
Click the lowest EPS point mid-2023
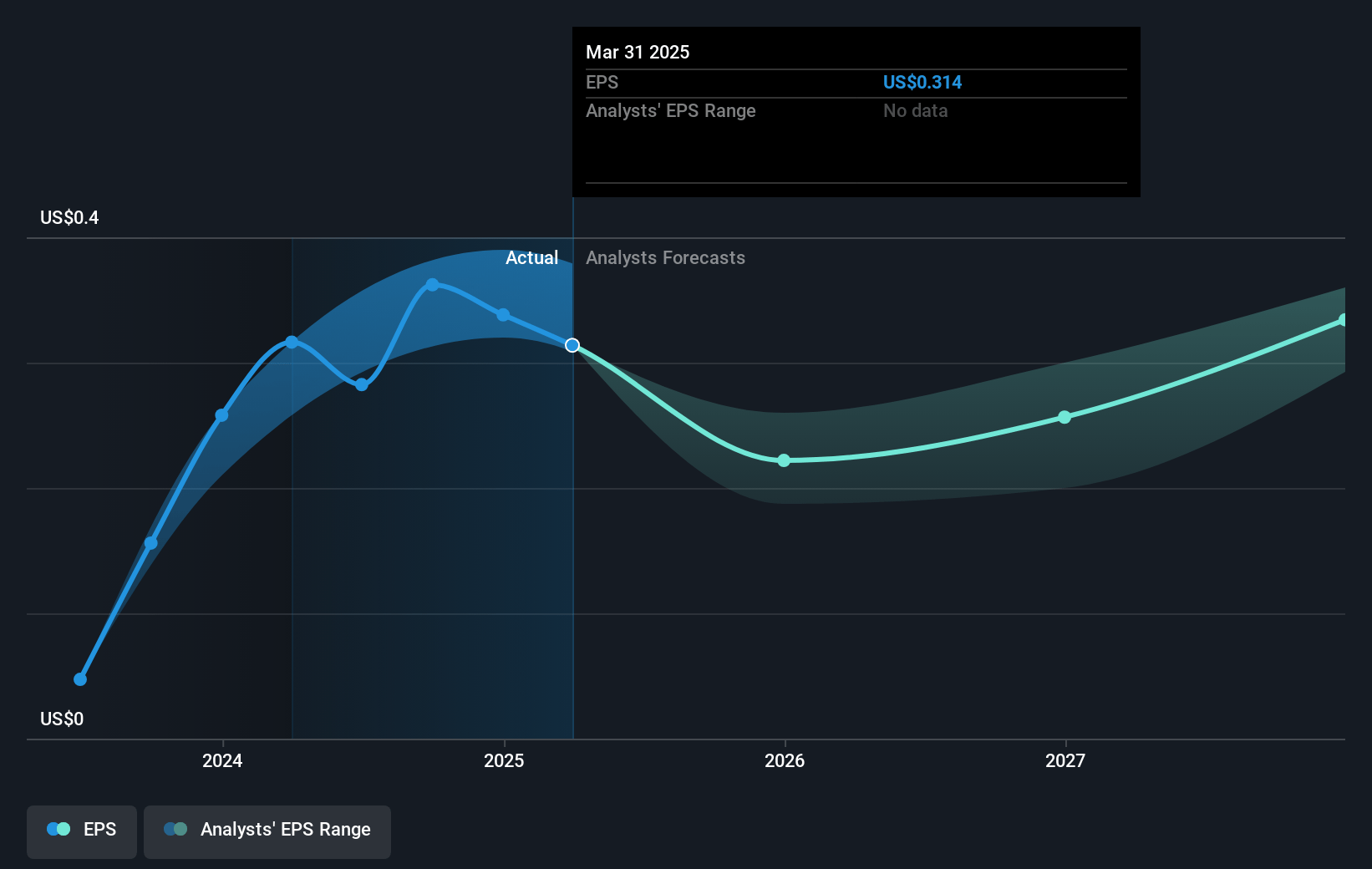(x=80, y=679)
